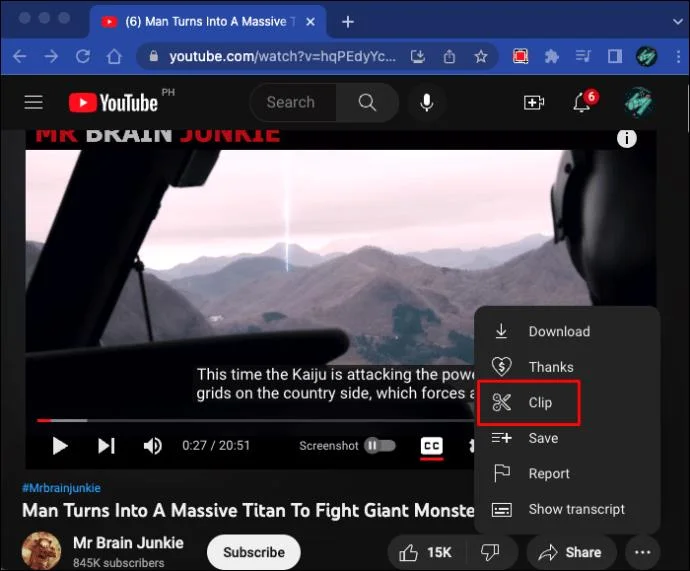Select Download from the menu
690x571 pixels.
pos(567,331)
